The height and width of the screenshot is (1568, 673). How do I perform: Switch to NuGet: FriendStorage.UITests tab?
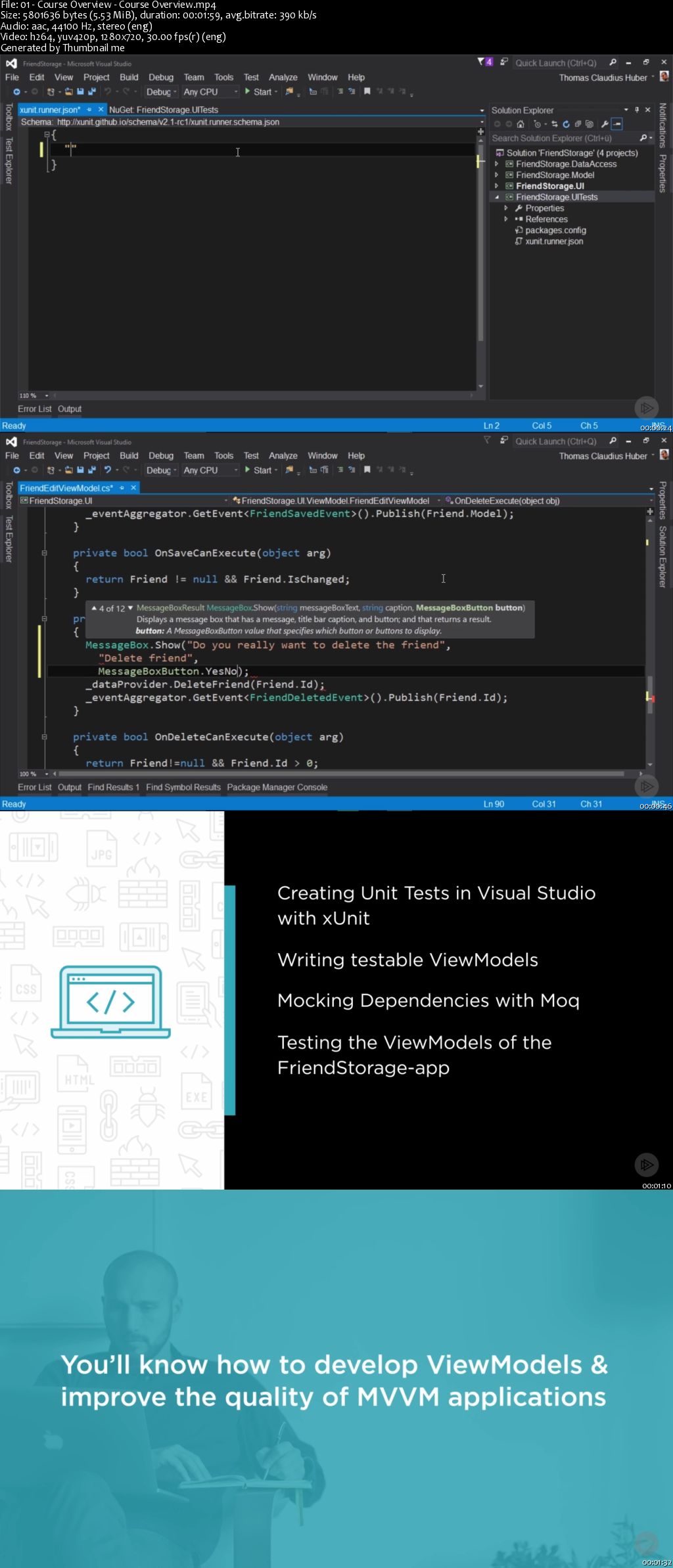tap(164, 110)
